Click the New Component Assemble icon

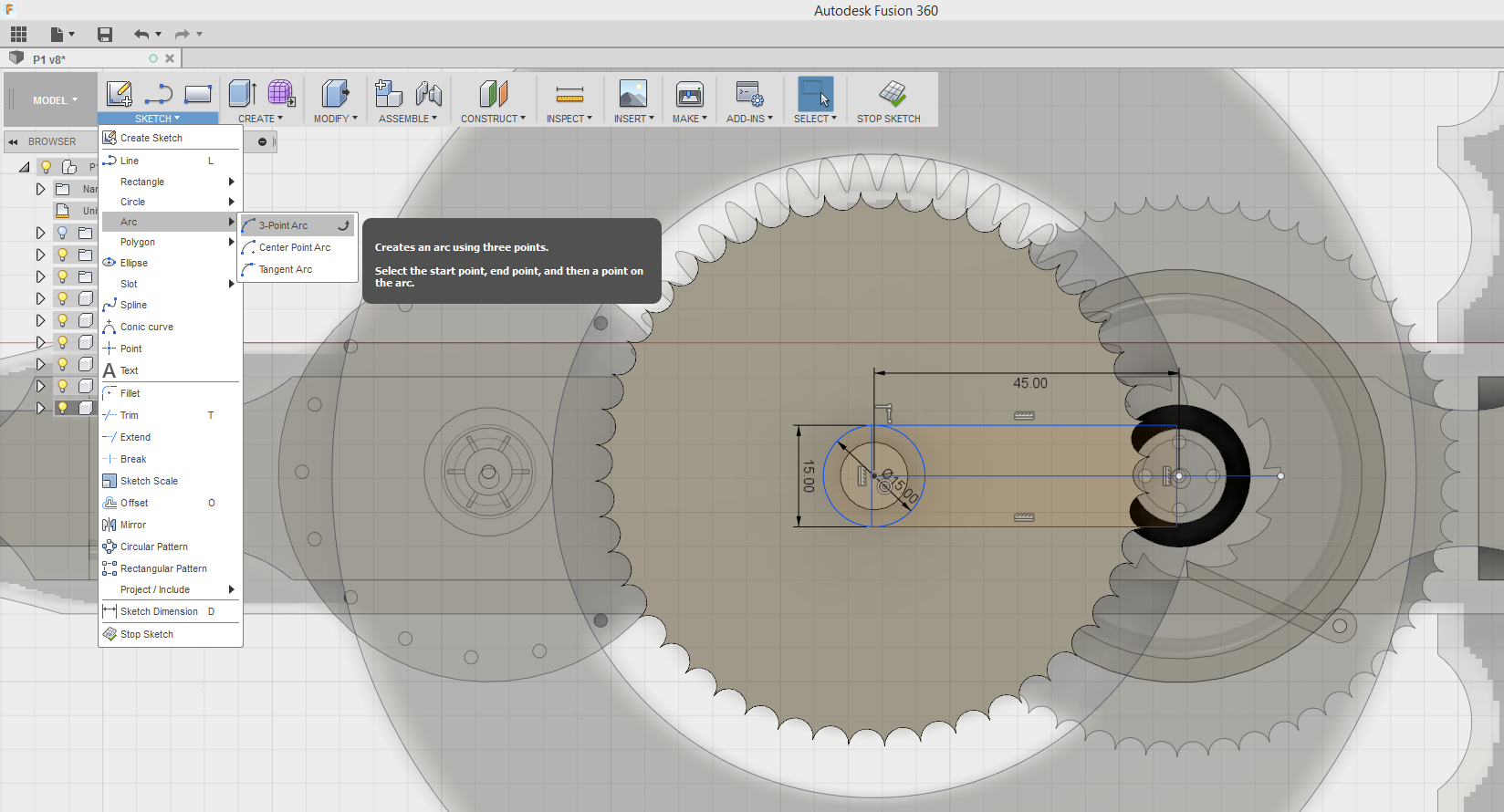[x=389, y=94]
